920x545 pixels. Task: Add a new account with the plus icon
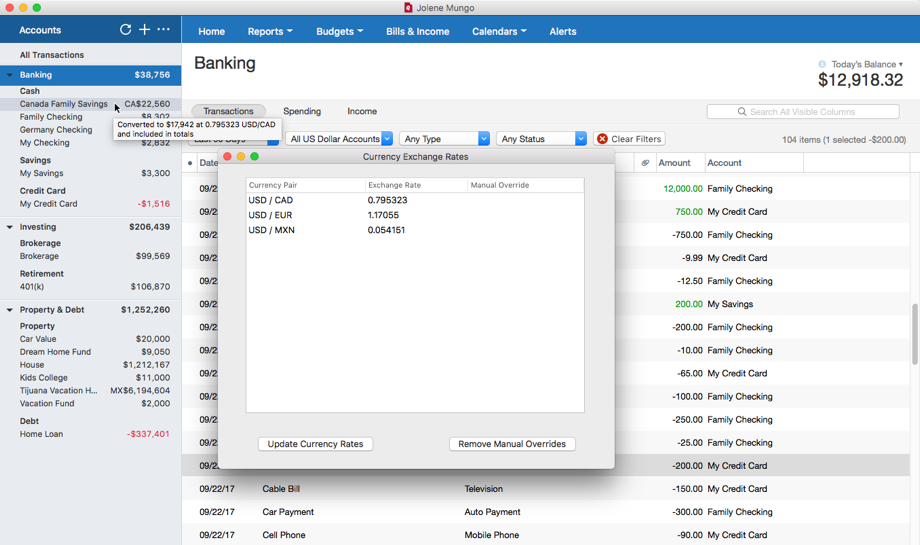click(x=144, y=29)
